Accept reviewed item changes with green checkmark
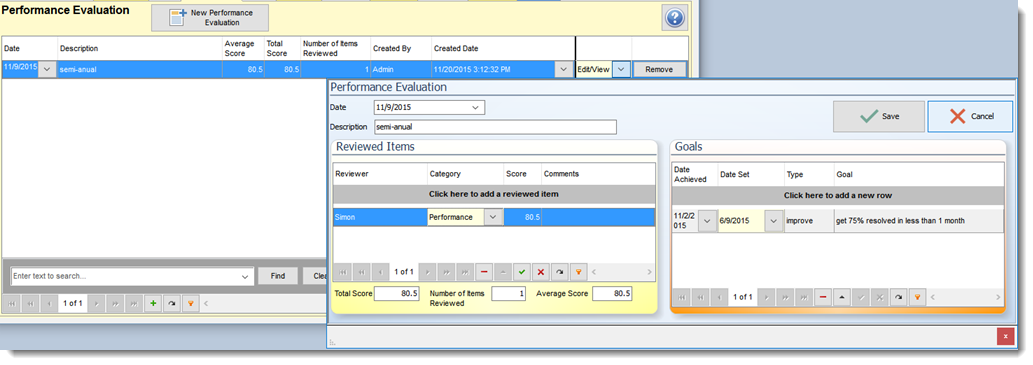The height and width of the screenshot is (365, 1033). click(522, 271)
